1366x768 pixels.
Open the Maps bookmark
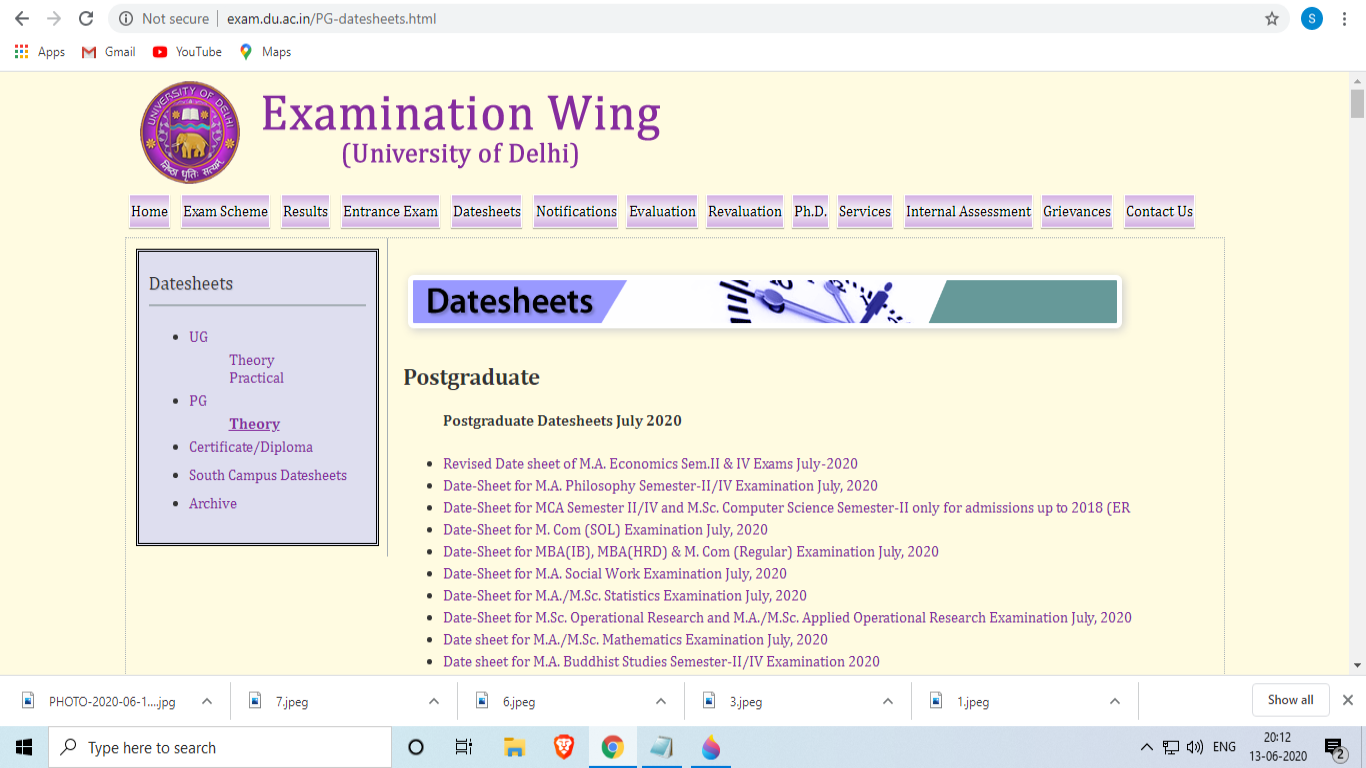pyautogui.click(x=265, y=52)
